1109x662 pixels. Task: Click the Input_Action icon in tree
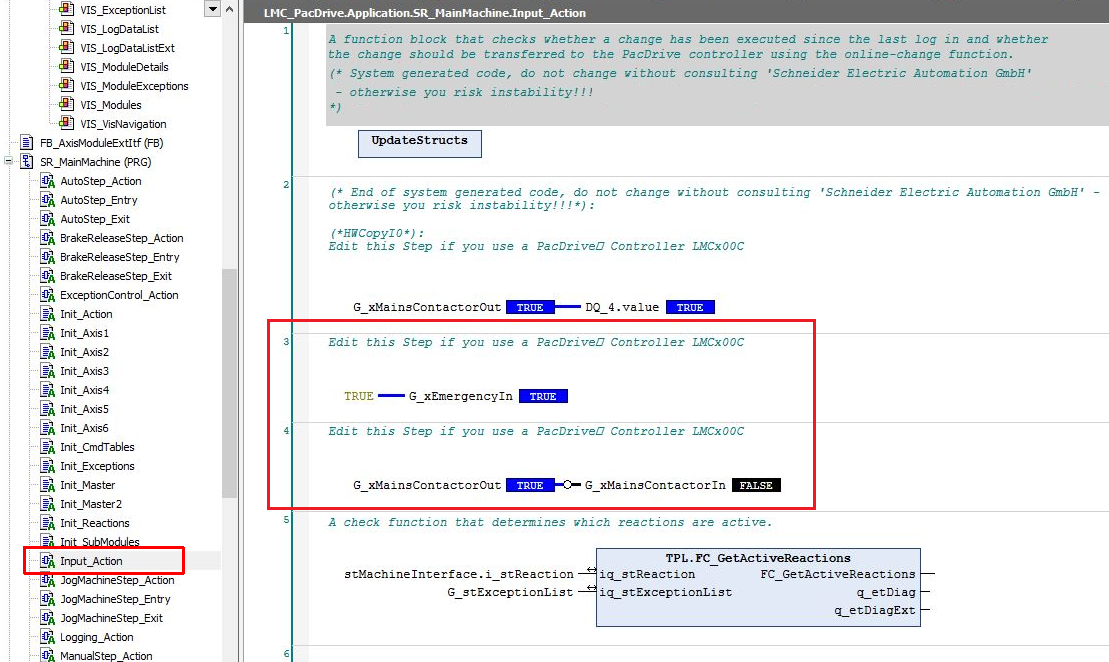[x=46, y=561]
